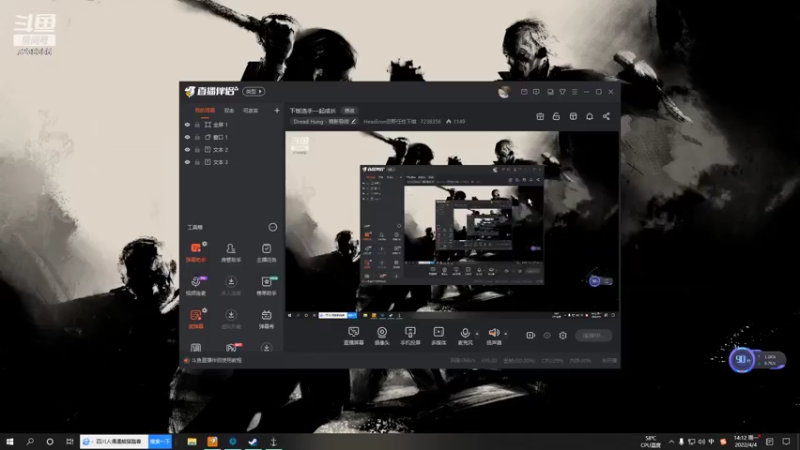Add a new scene with plus icon
The image size is (800, 450).
[277, 110]
